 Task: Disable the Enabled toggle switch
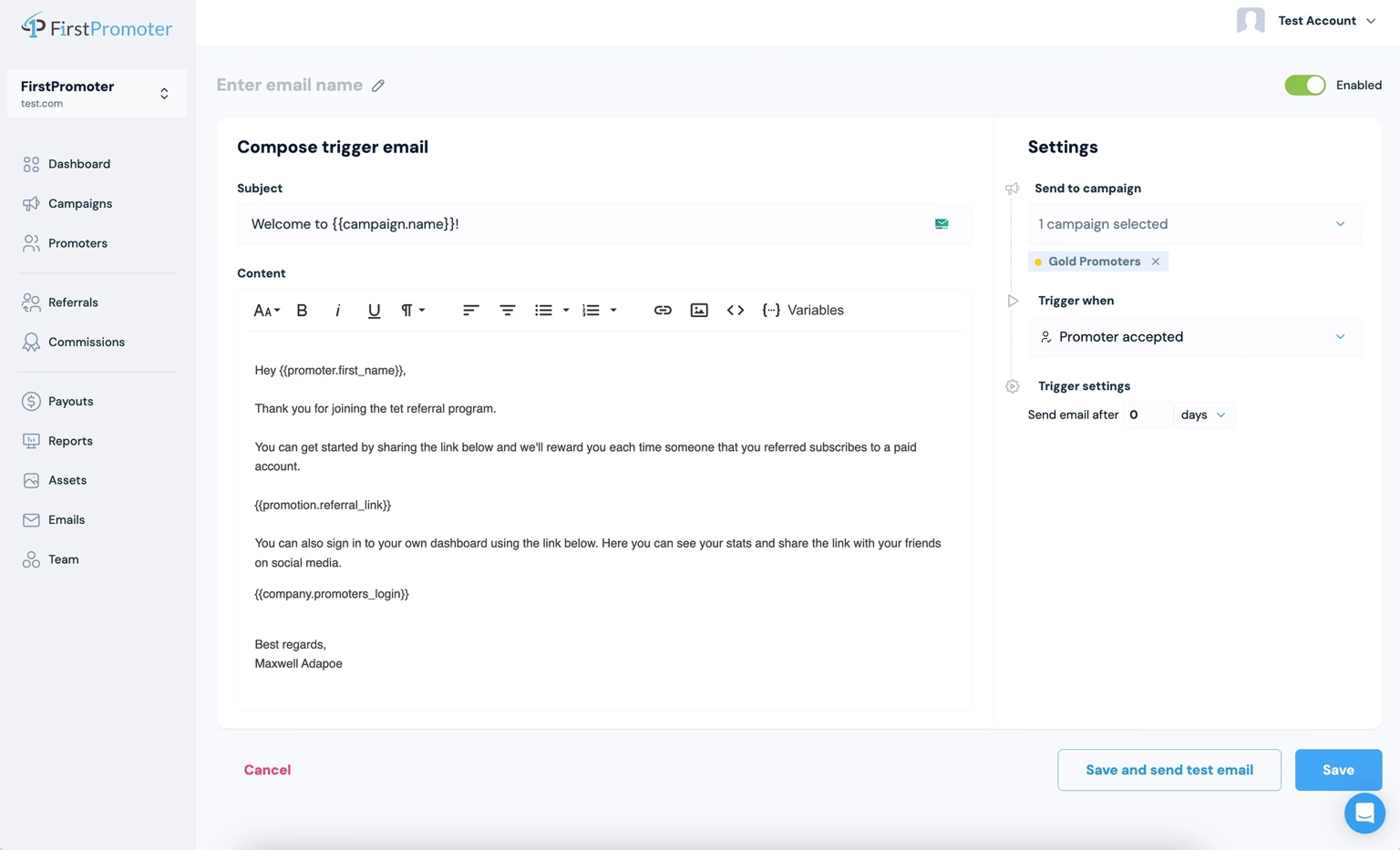[1305, 85]
